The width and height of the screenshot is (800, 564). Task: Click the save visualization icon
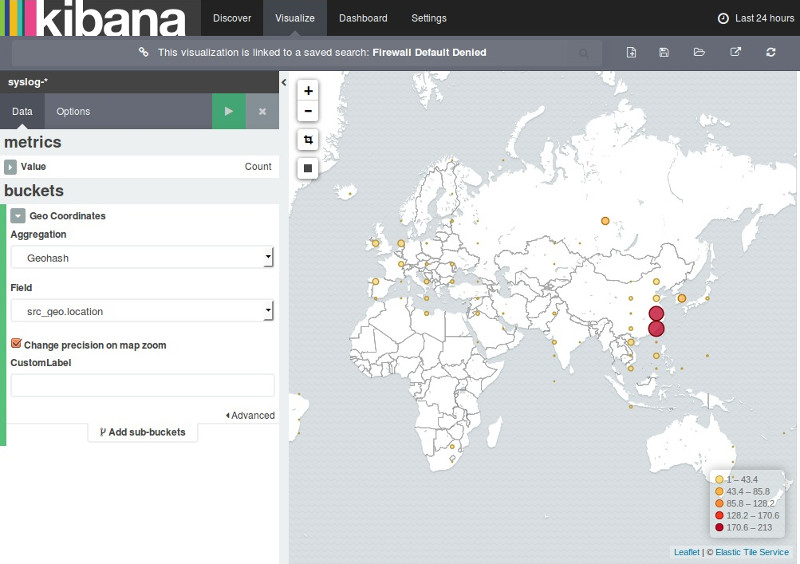tap(664, 52)
